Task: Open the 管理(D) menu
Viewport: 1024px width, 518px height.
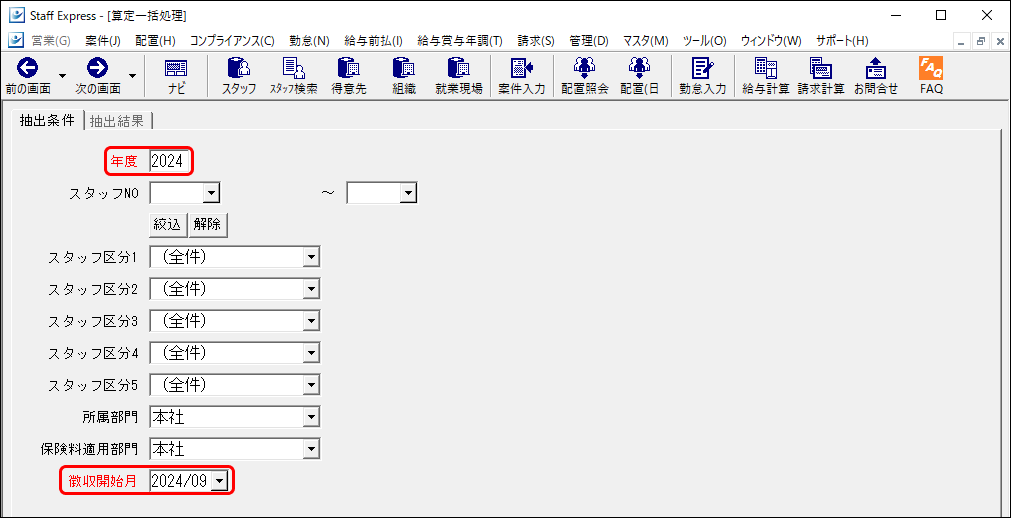Action: point(588,40)
